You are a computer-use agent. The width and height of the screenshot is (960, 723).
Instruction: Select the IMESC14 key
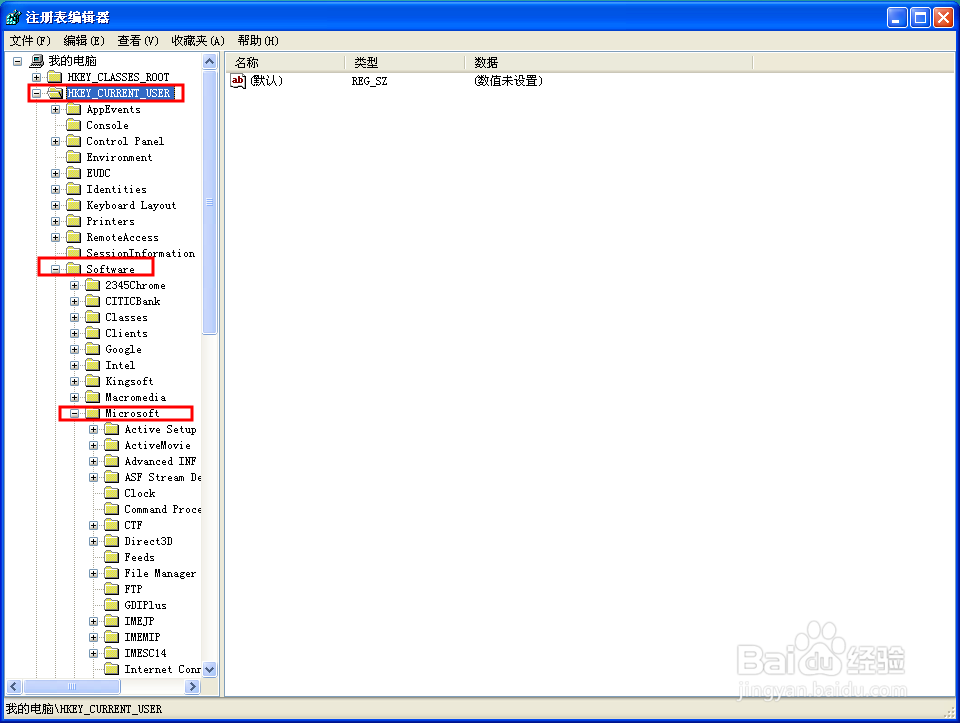[x=145, y=653]
